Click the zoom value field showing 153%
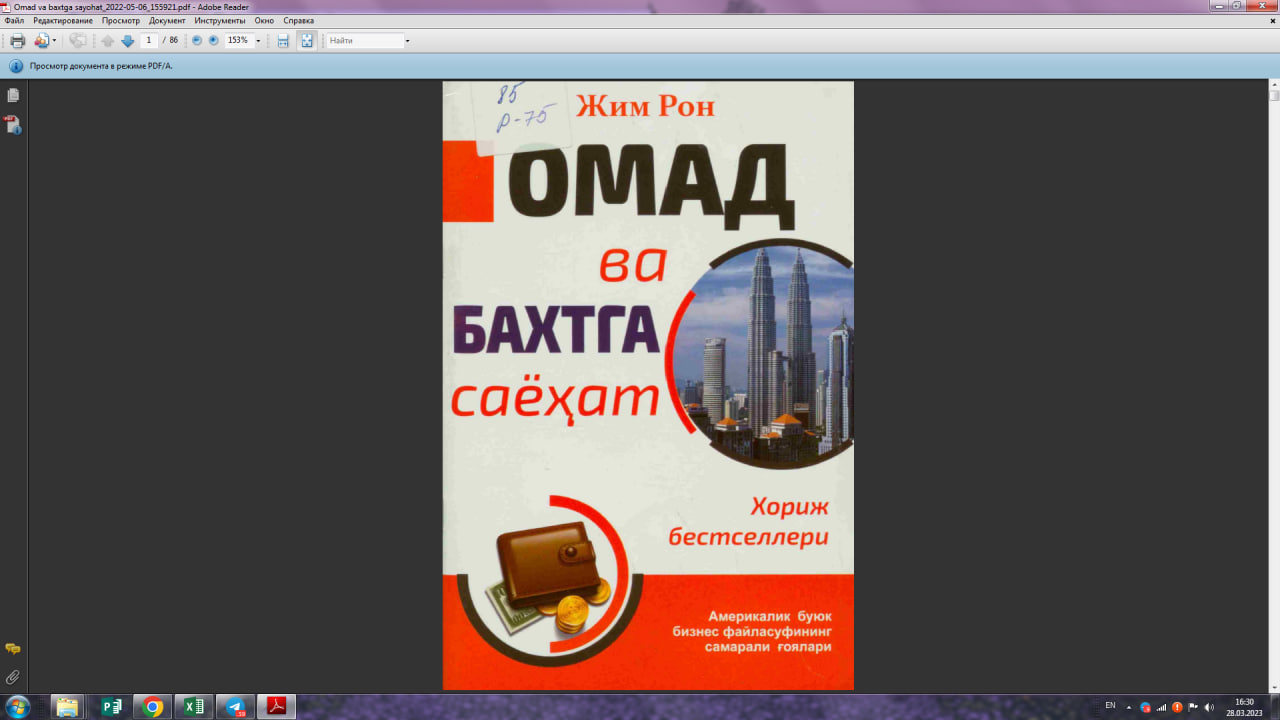The width and height of the screenshot is (1280, 720). click(x=238, y=40)
